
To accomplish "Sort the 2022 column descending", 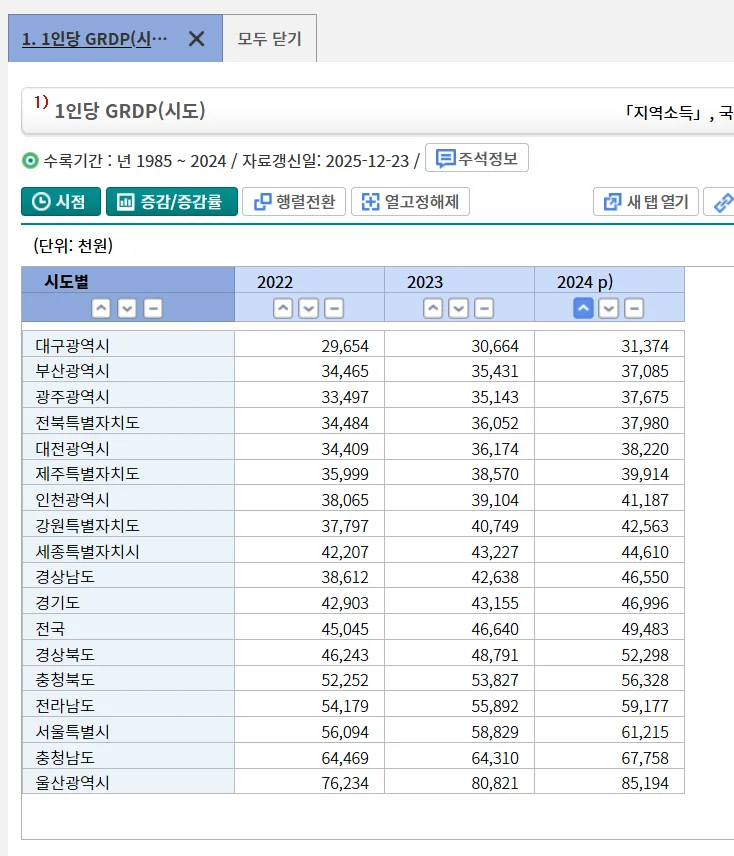I will pyautogui.click(x=308, y=308).
